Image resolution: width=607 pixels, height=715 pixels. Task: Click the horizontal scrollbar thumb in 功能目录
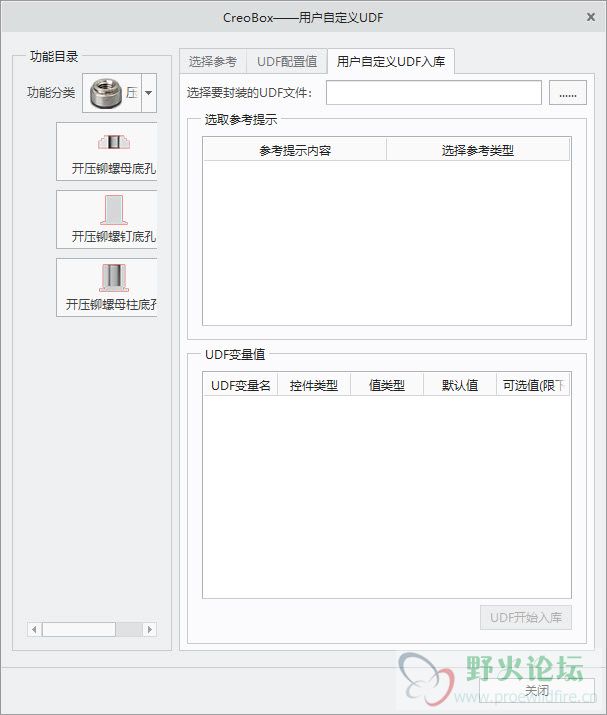coord(79,630)
